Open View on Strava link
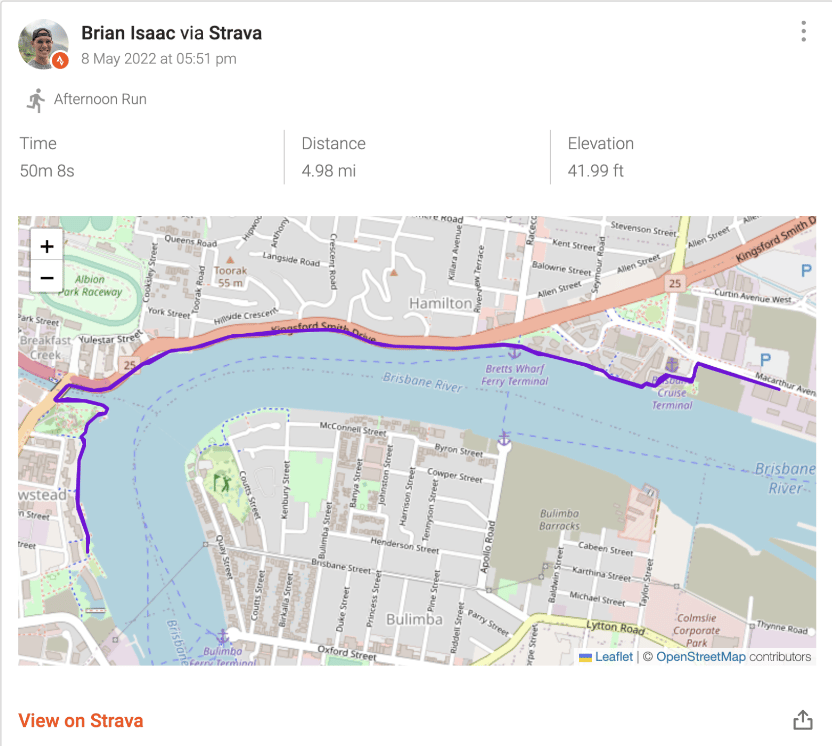Viewport: 832px width, 746px height. (x=81, y=721)
